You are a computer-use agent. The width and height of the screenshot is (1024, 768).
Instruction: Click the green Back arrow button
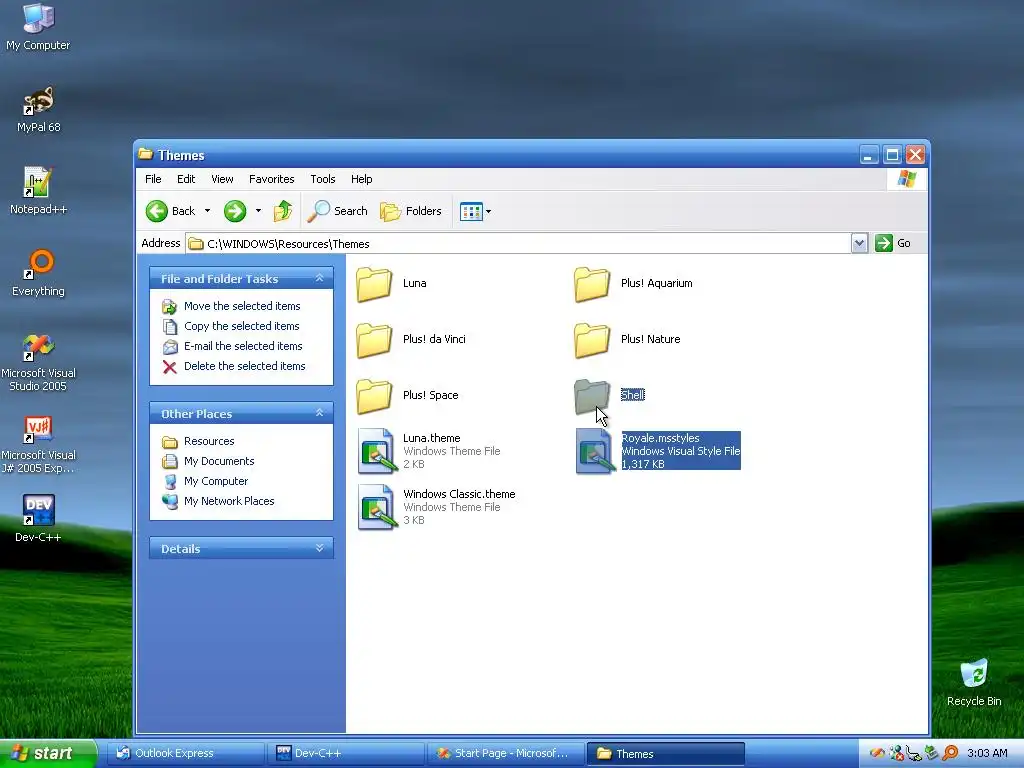point(157,211)
